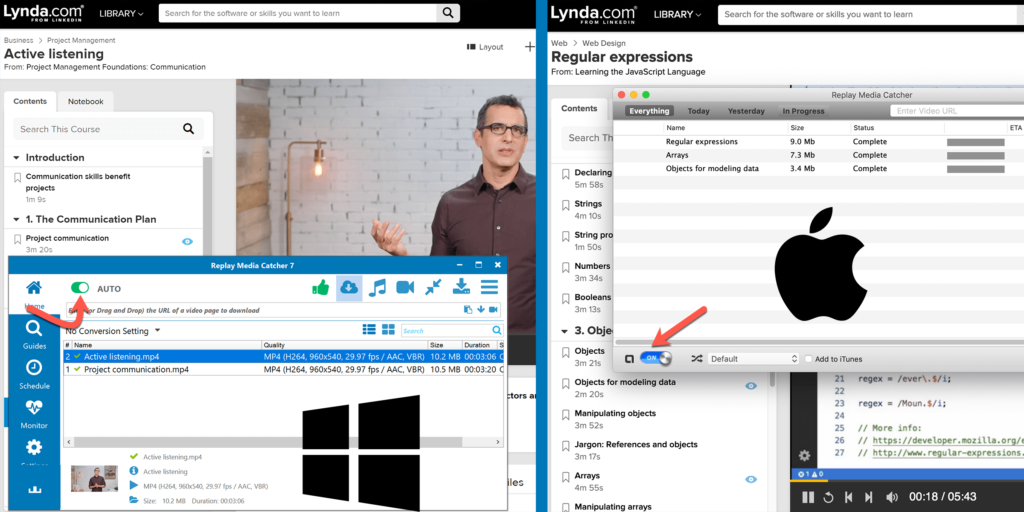This screenshot has width=1024, height=512.
Task: Switch to grid view in Replay Media Catcher 7
Action: pos(389,330)
